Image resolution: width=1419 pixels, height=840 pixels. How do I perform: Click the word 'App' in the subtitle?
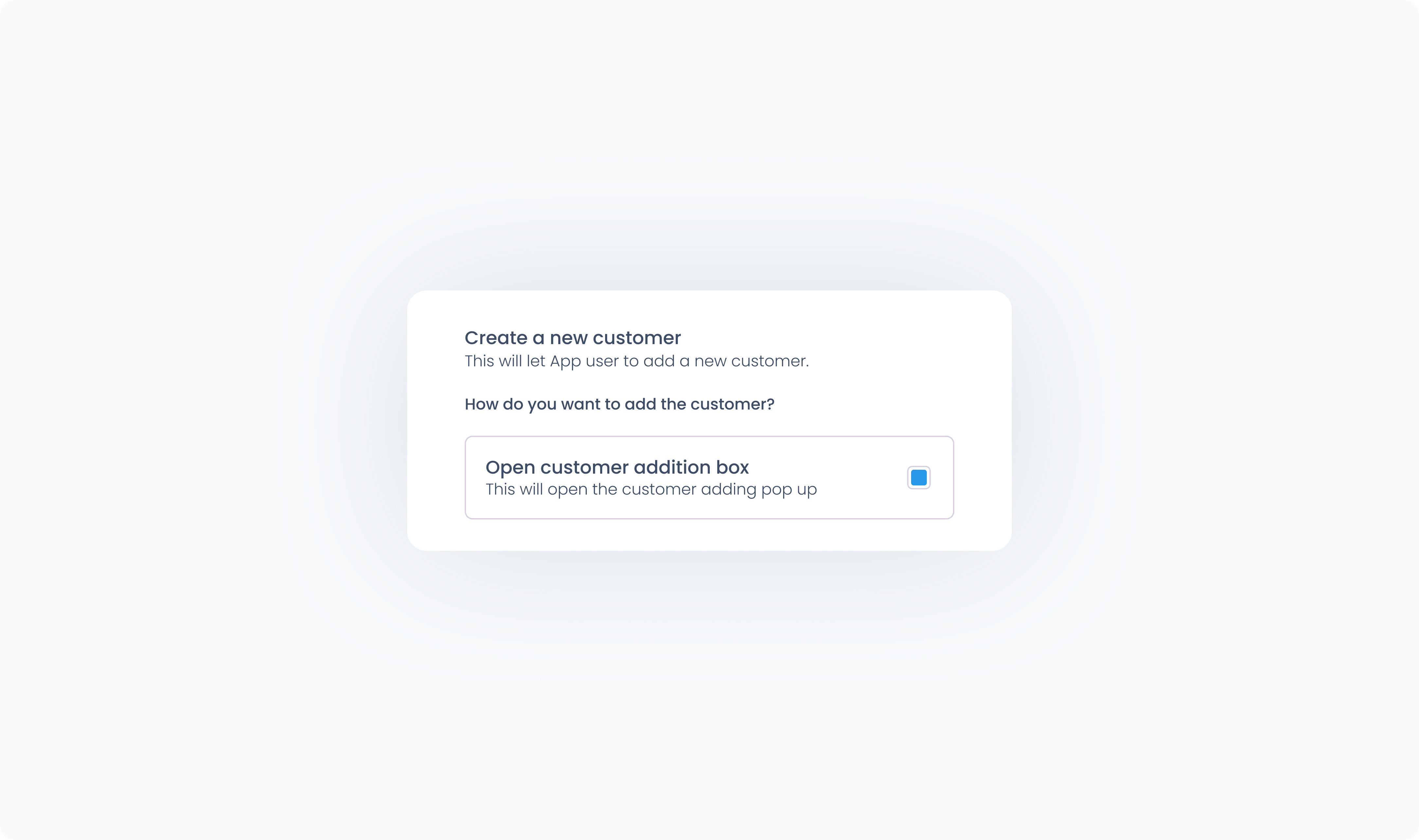click(566, 362)
